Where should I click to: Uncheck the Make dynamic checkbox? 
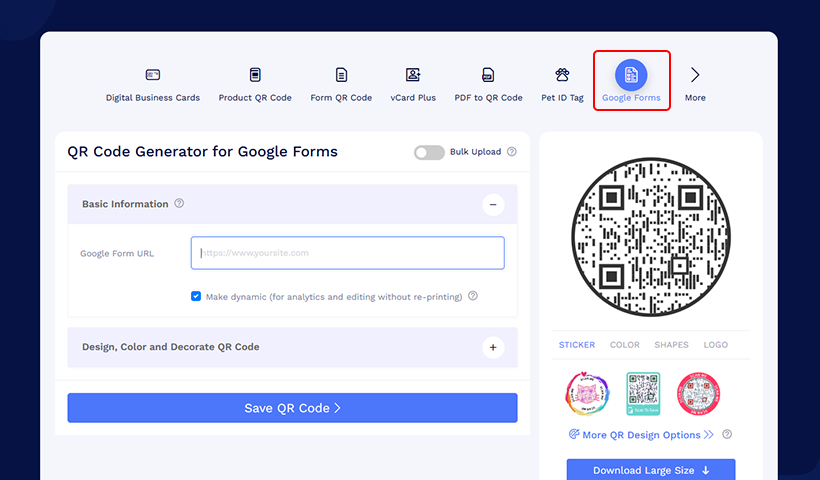tap(196, 296)
